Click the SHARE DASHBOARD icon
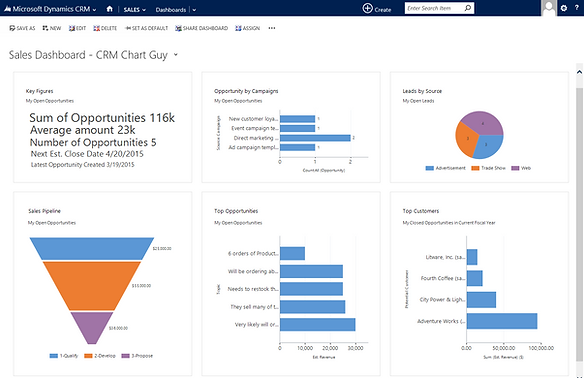The width and height of the screenshot is (584, 378). [x=178, y=28]
